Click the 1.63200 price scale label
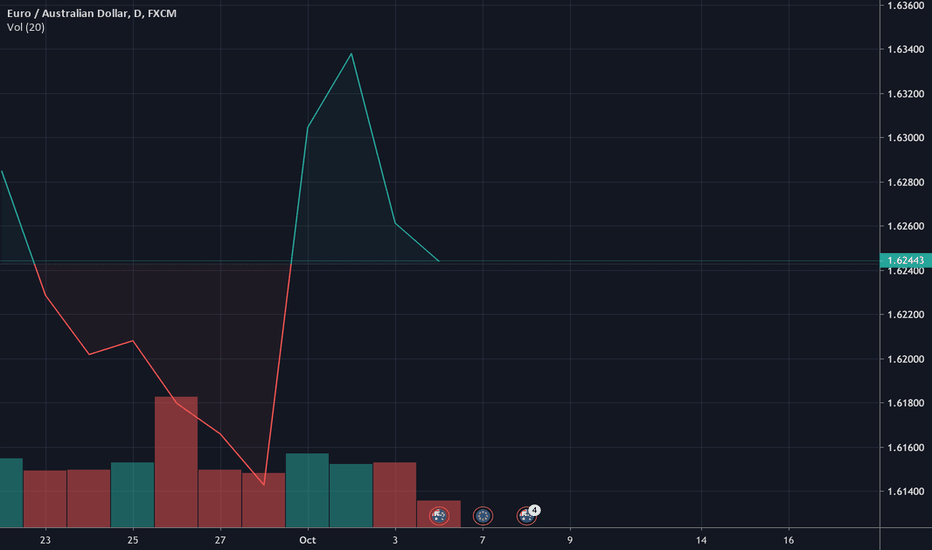The width and height of the screenshot is (932, 550). 905,94
